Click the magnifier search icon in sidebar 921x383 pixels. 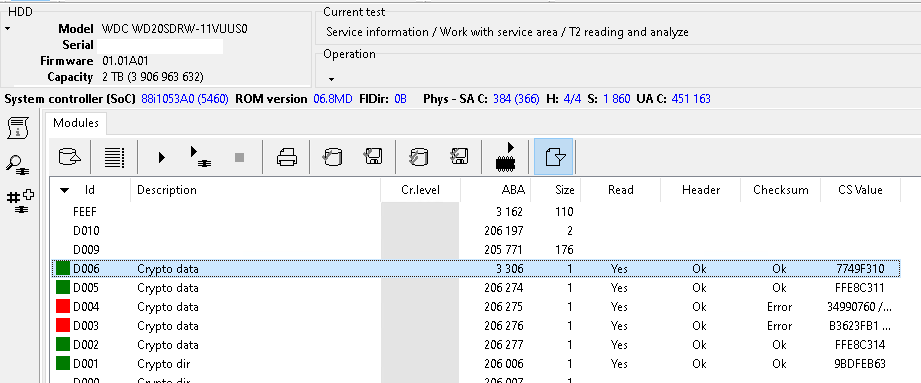click(x=18, y=164)
